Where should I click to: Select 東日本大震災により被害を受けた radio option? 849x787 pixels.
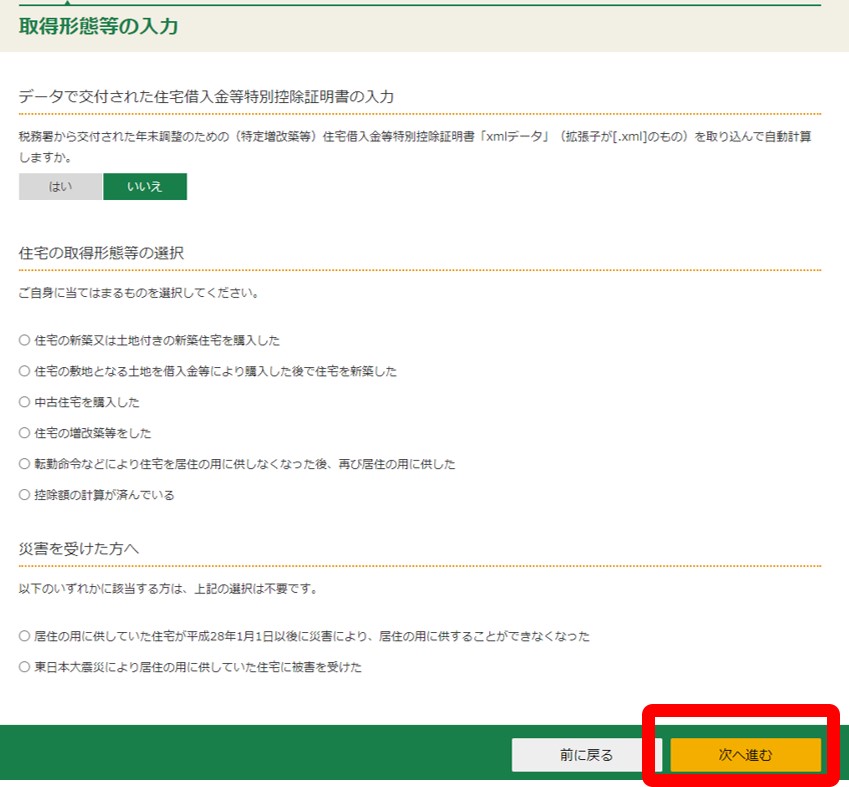(24, 667)
